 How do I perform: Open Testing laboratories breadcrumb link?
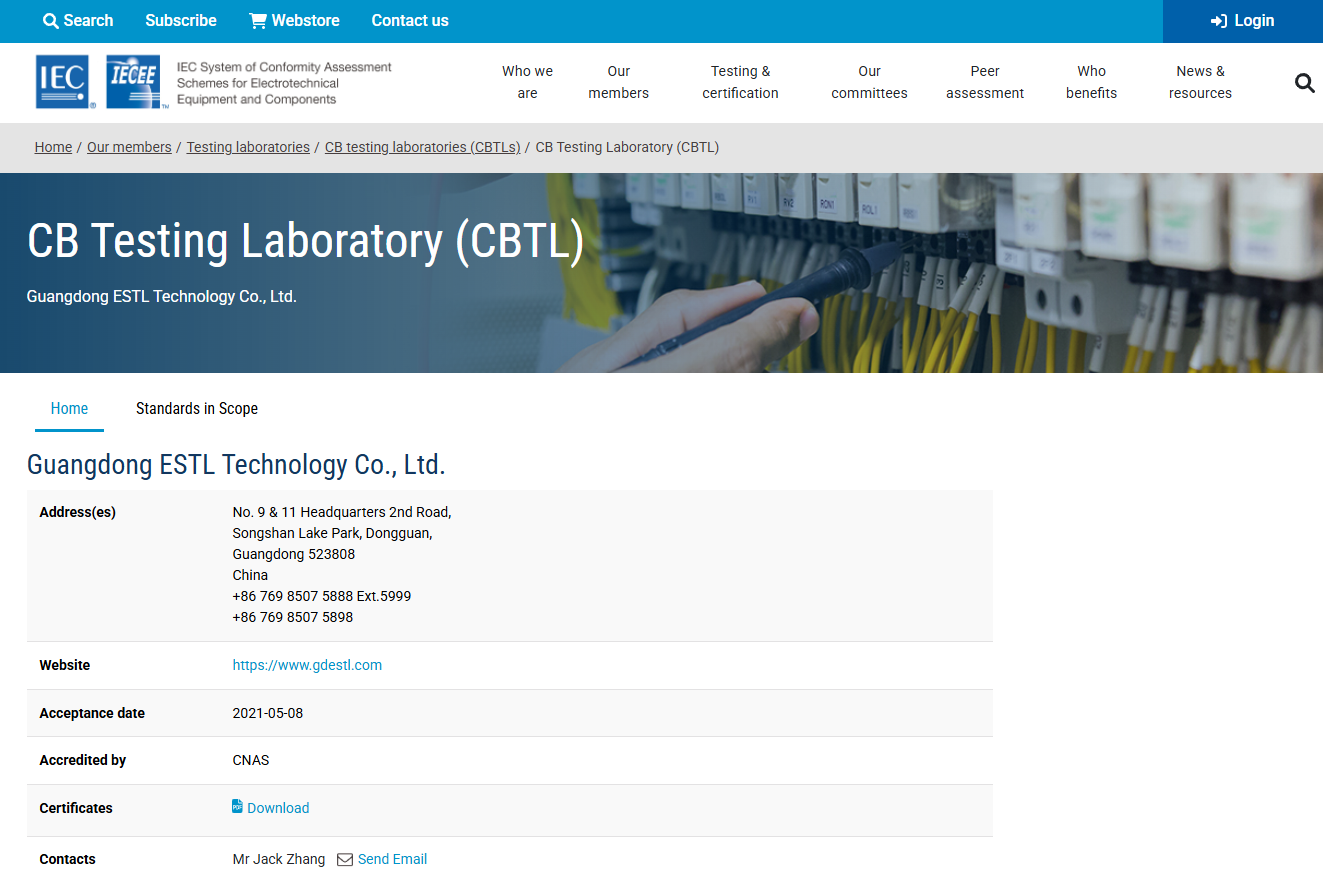pyautogui.click(x=248, y=147)
